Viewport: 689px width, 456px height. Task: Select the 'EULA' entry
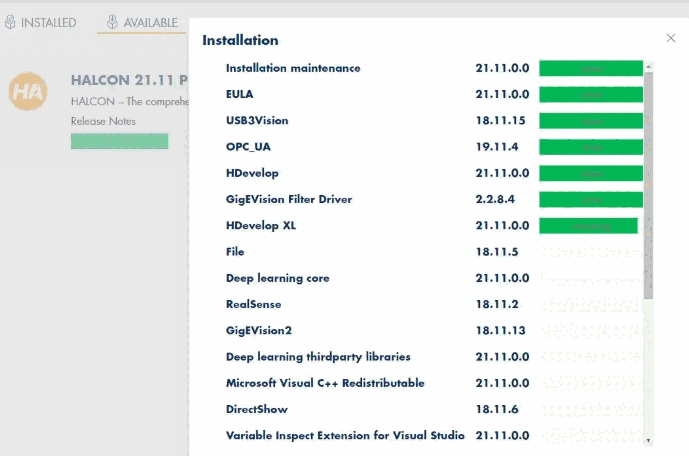pyautogui.click(x=239, y=94)
